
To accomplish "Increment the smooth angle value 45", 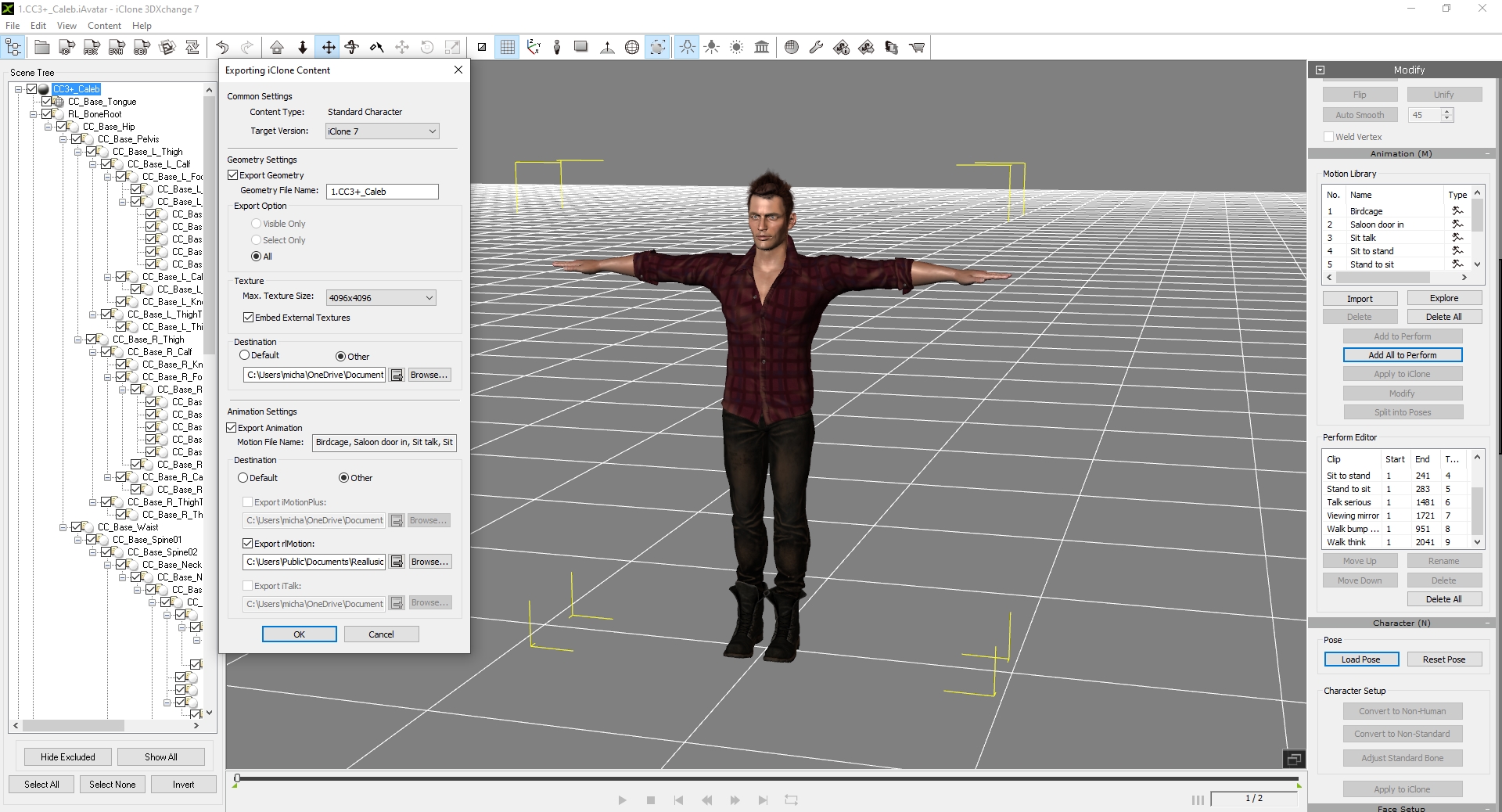I will 1446,112.
